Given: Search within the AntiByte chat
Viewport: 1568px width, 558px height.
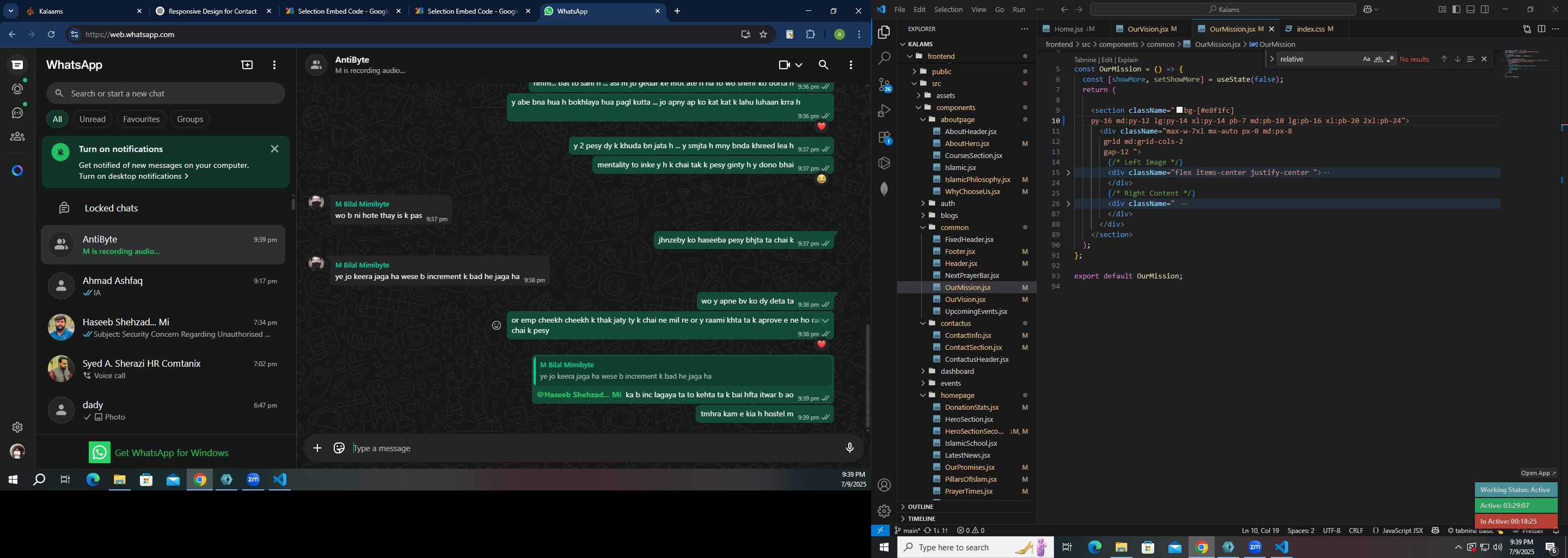Looking at the screenshot, I should pyautogui.click(x=824, y=64).
